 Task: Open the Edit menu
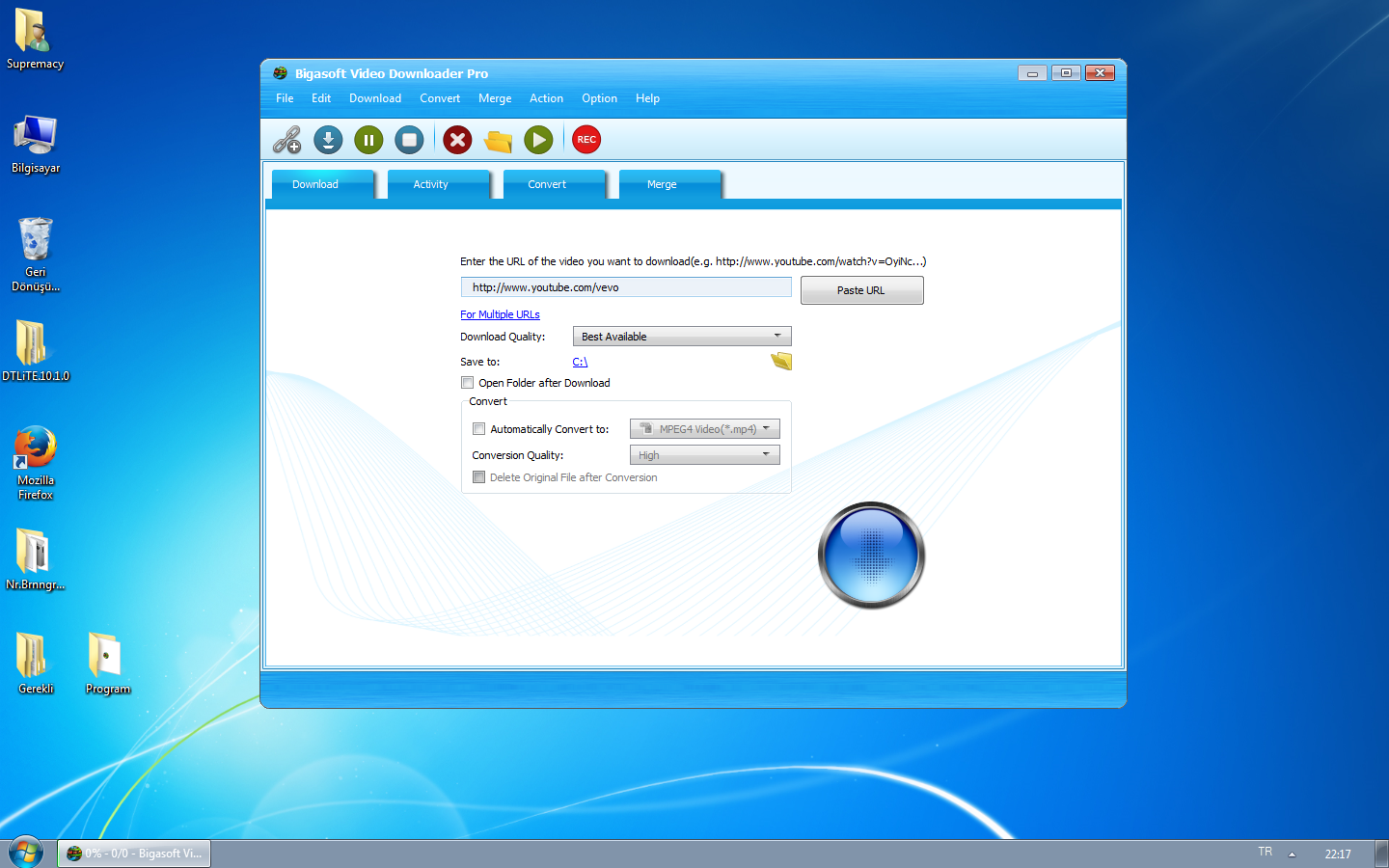(x=321, y=98)
